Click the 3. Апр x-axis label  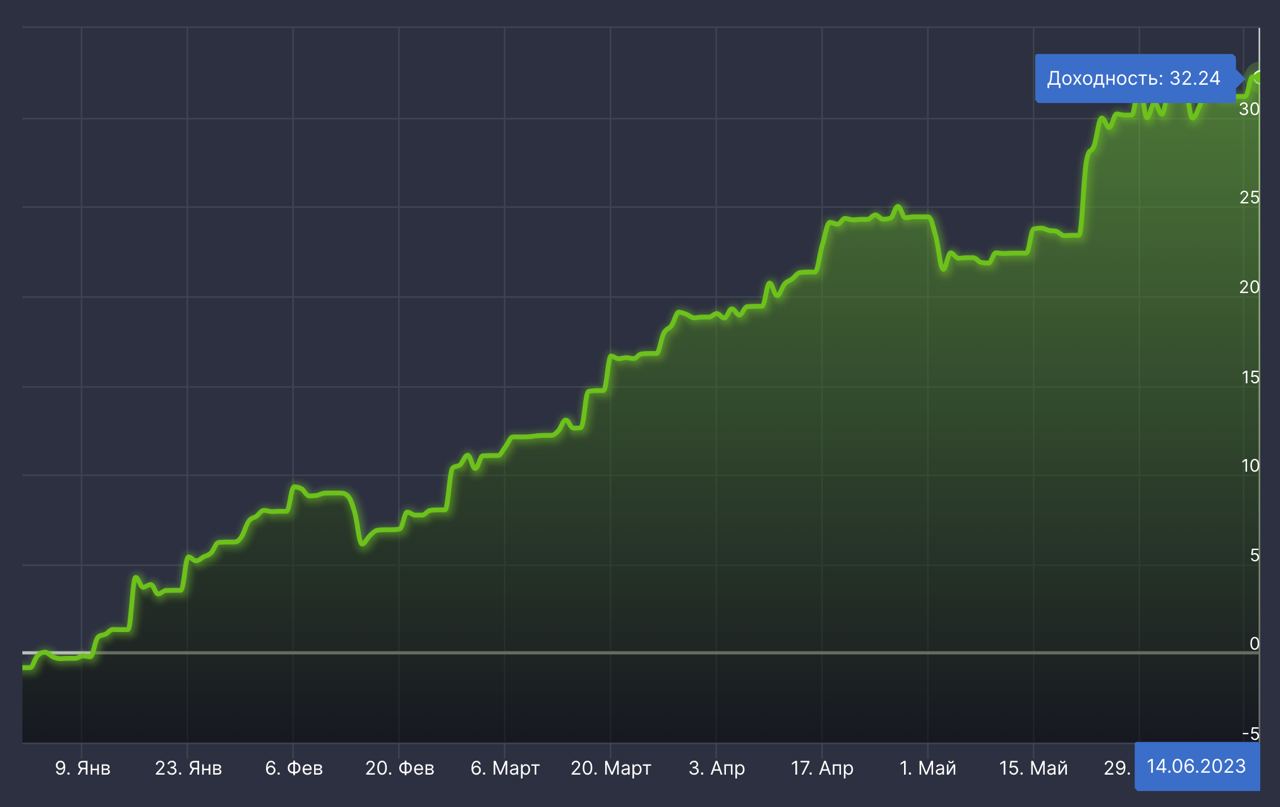pos(716,768)
